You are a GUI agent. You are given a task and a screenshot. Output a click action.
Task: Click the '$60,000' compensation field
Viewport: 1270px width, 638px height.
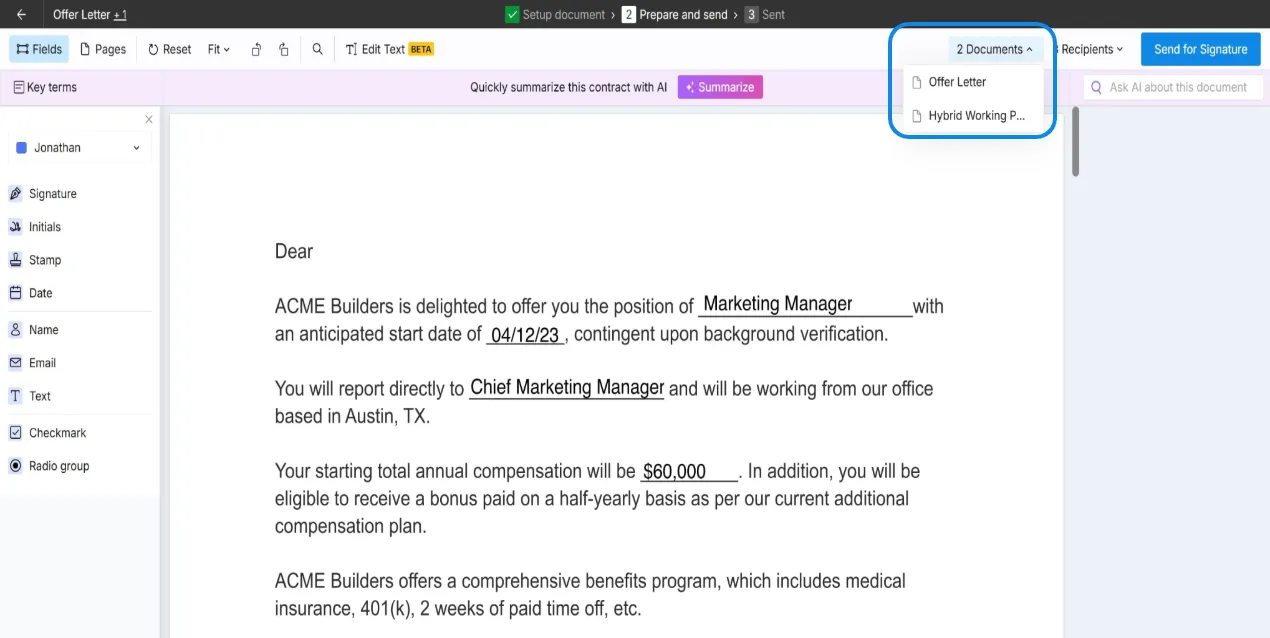pyautogui.click(x=689, y=472)
